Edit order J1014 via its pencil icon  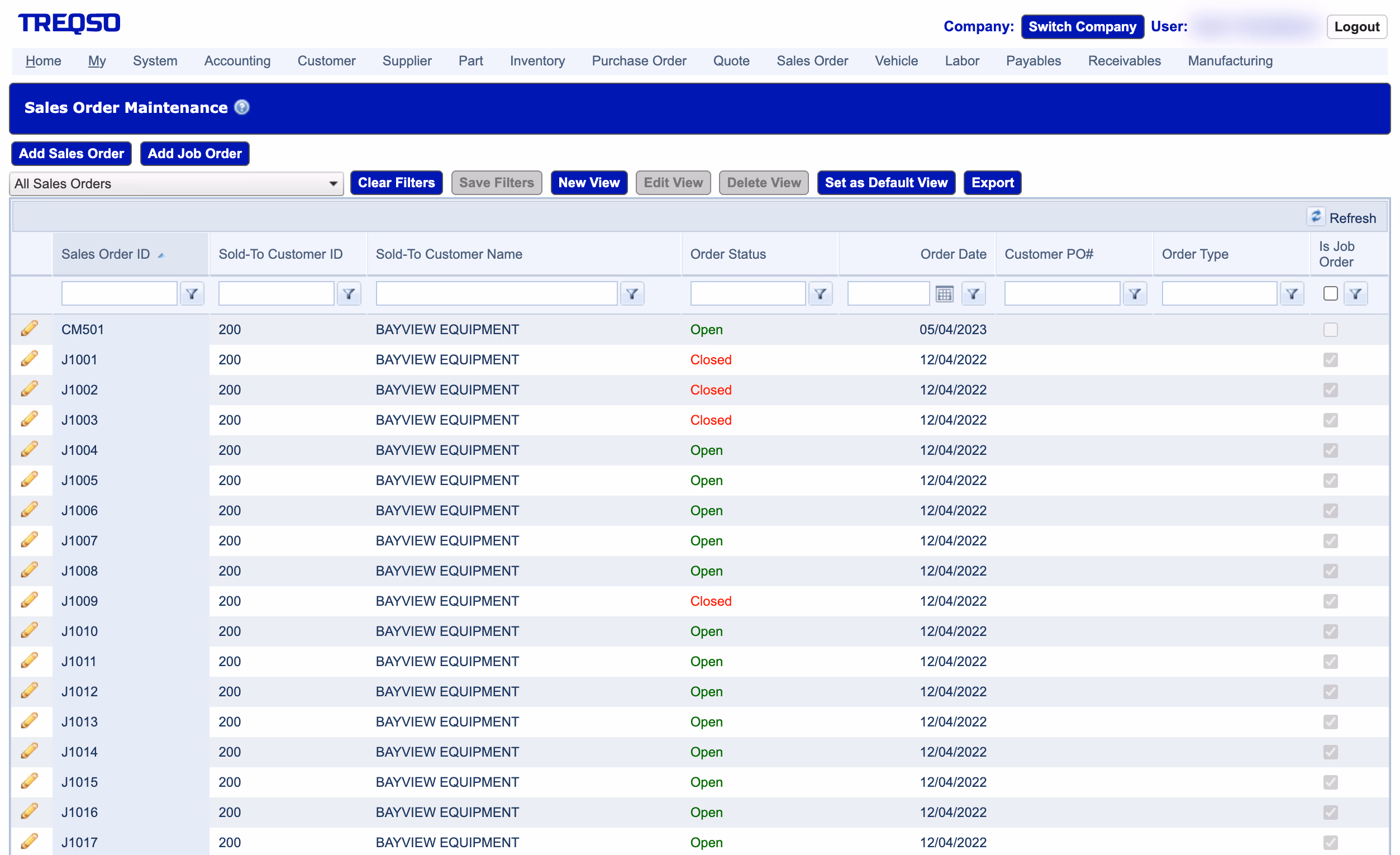pos(30,750)
